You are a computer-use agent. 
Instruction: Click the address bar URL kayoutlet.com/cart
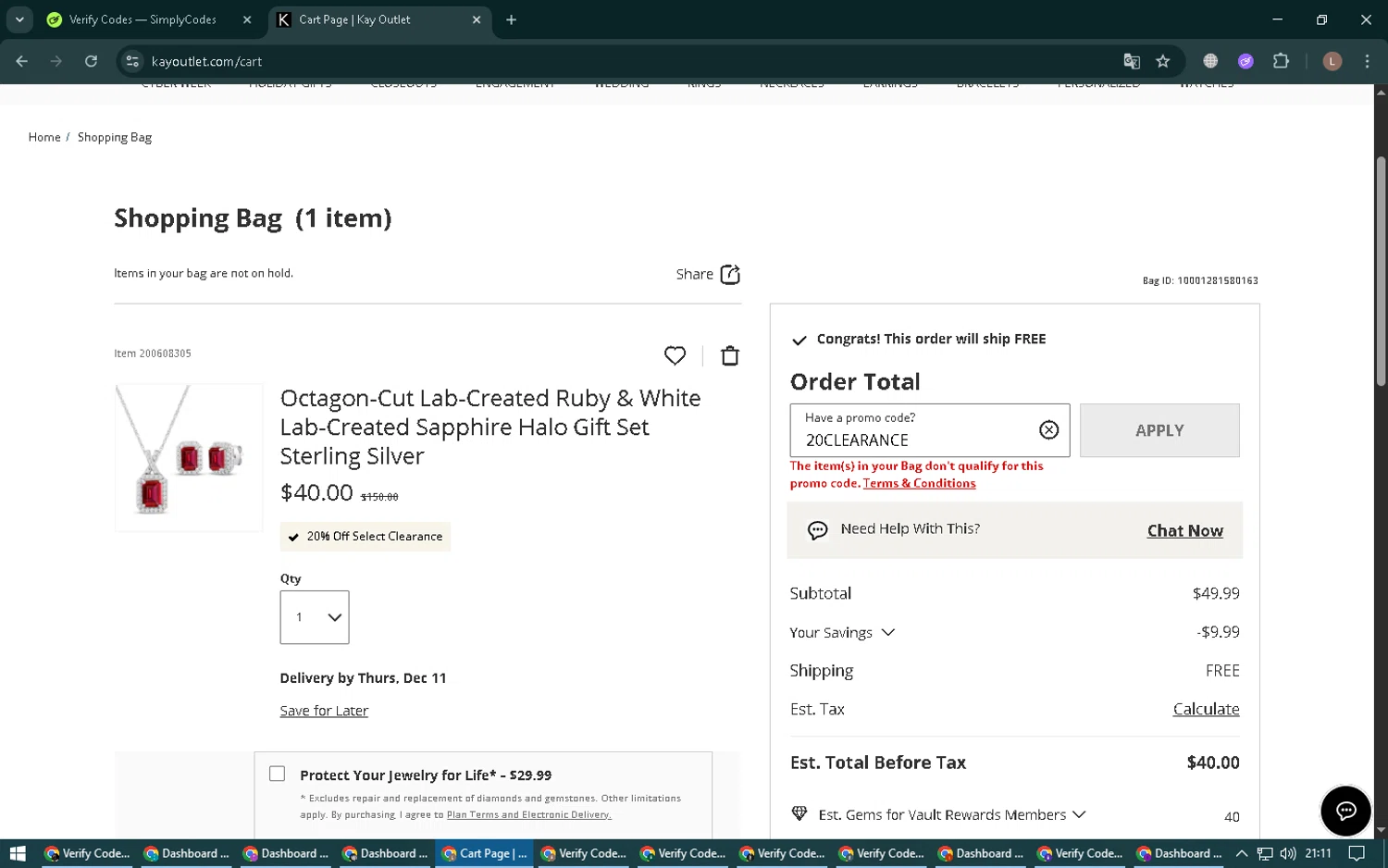pyautogui.click(x=206, y=61)
